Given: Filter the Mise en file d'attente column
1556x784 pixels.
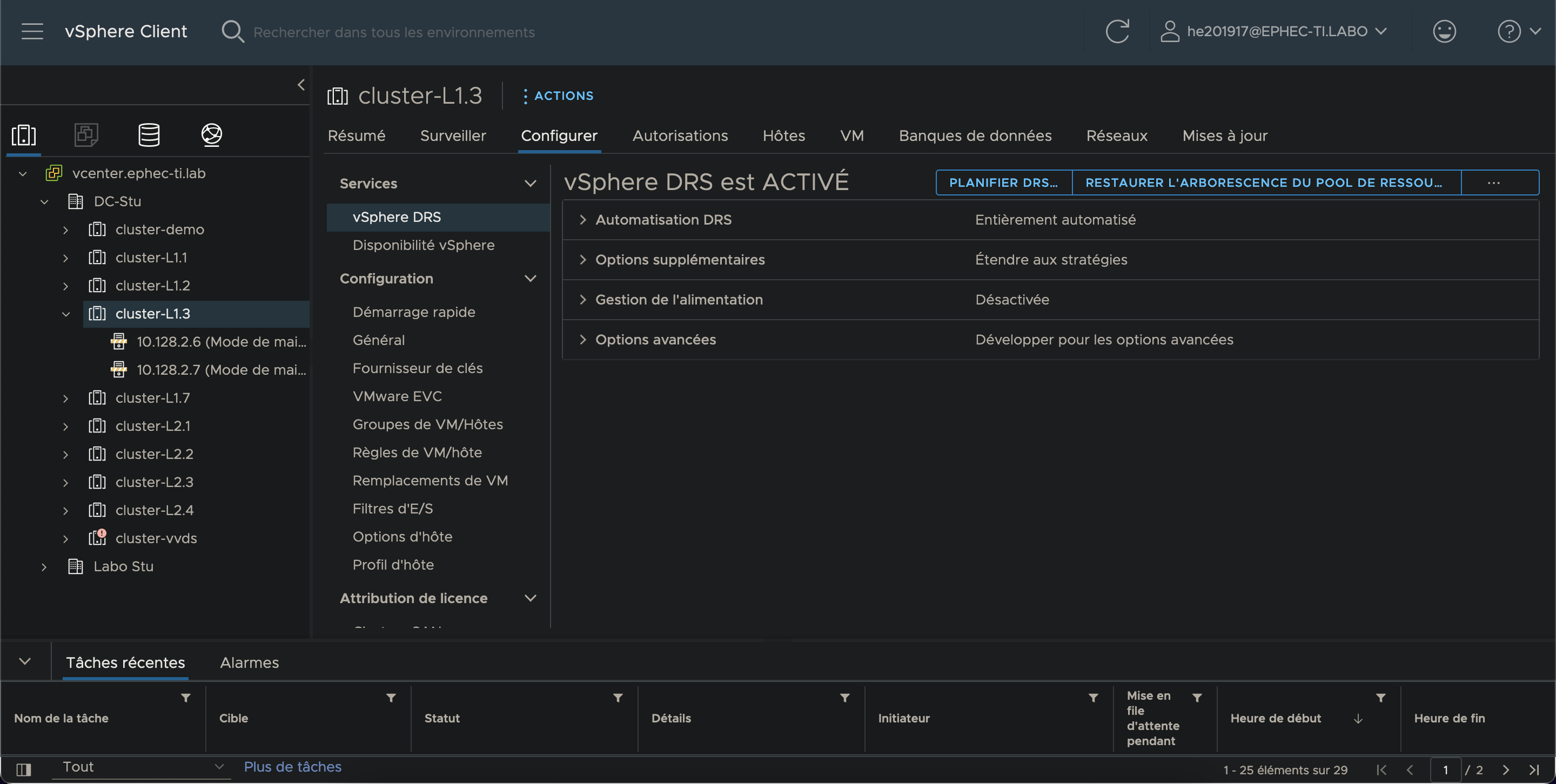Looking at the screenshot, I should point(1197,698).
